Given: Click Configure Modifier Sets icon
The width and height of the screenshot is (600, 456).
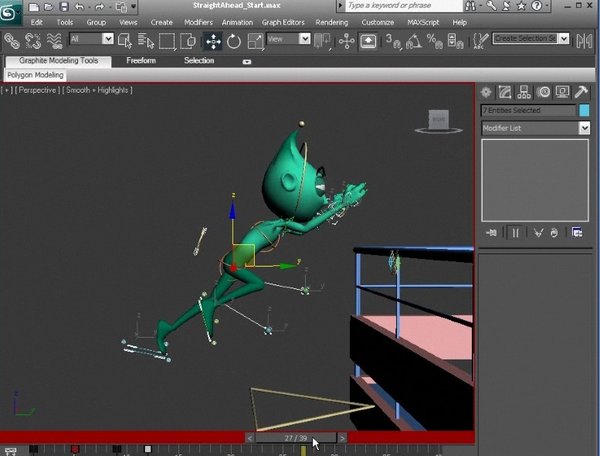Looking at the screenshot, I should (577, 232).
